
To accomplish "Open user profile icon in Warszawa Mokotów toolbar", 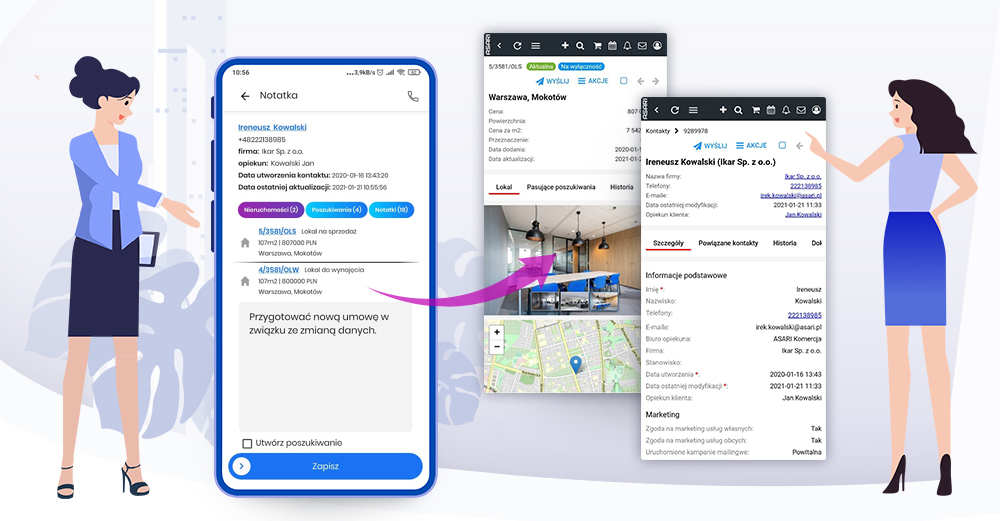I will [658, 46].
